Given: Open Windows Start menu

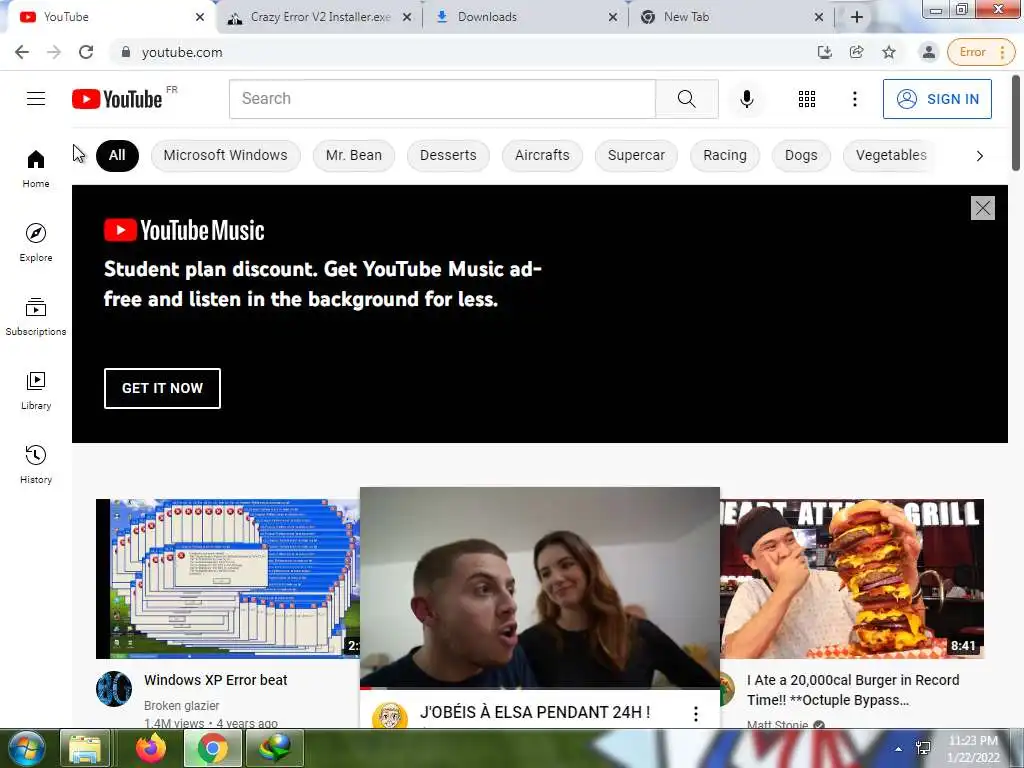Looking at the screenshot, I should (25, 748).
